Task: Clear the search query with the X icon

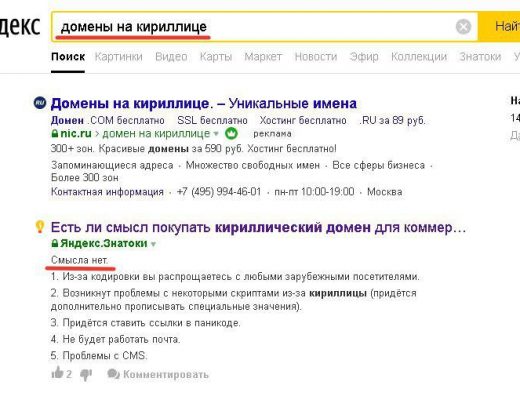Action: coord(463,27)
